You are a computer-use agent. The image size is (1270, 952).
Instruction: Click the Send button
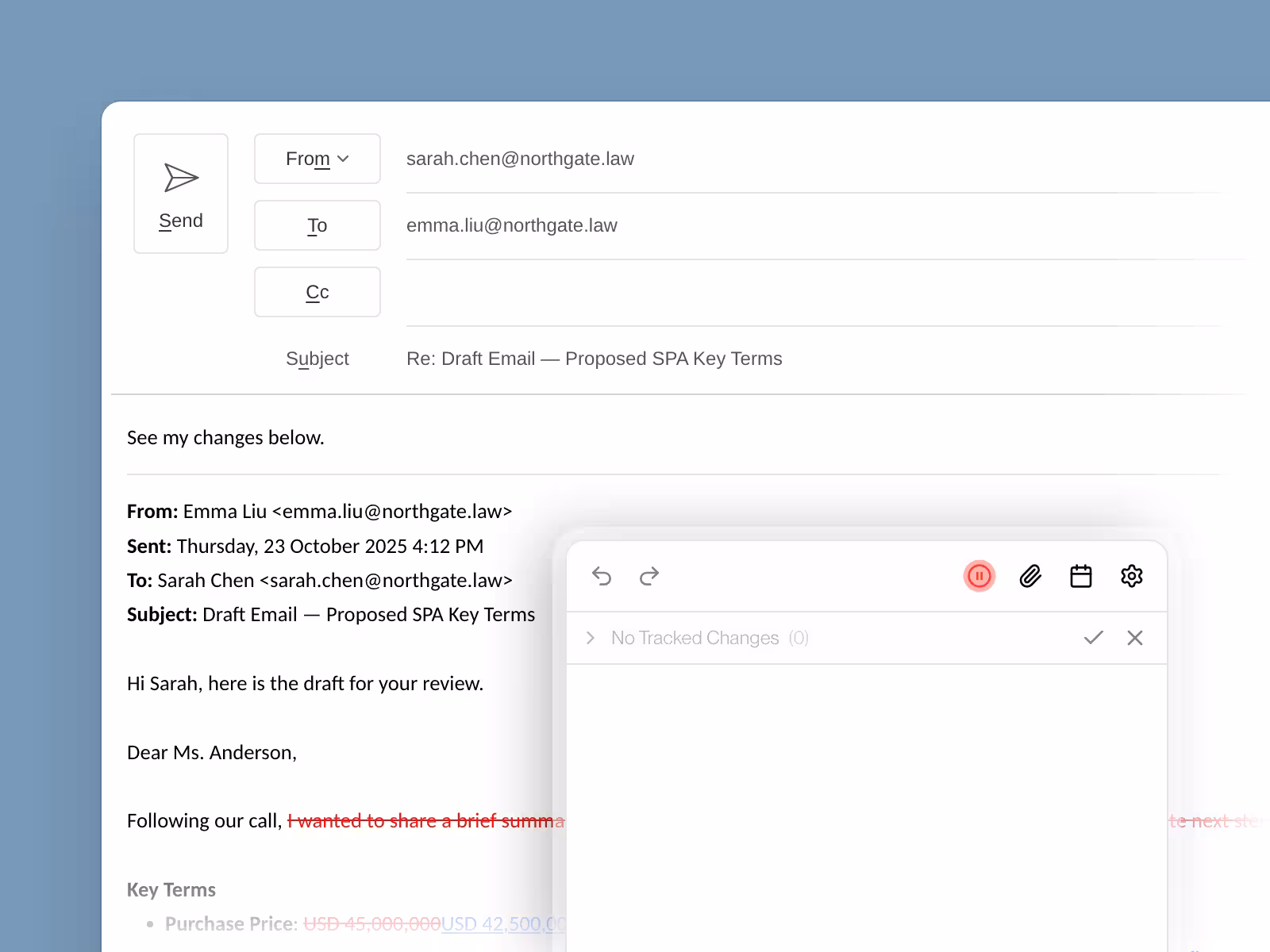(x=181, y=194)
